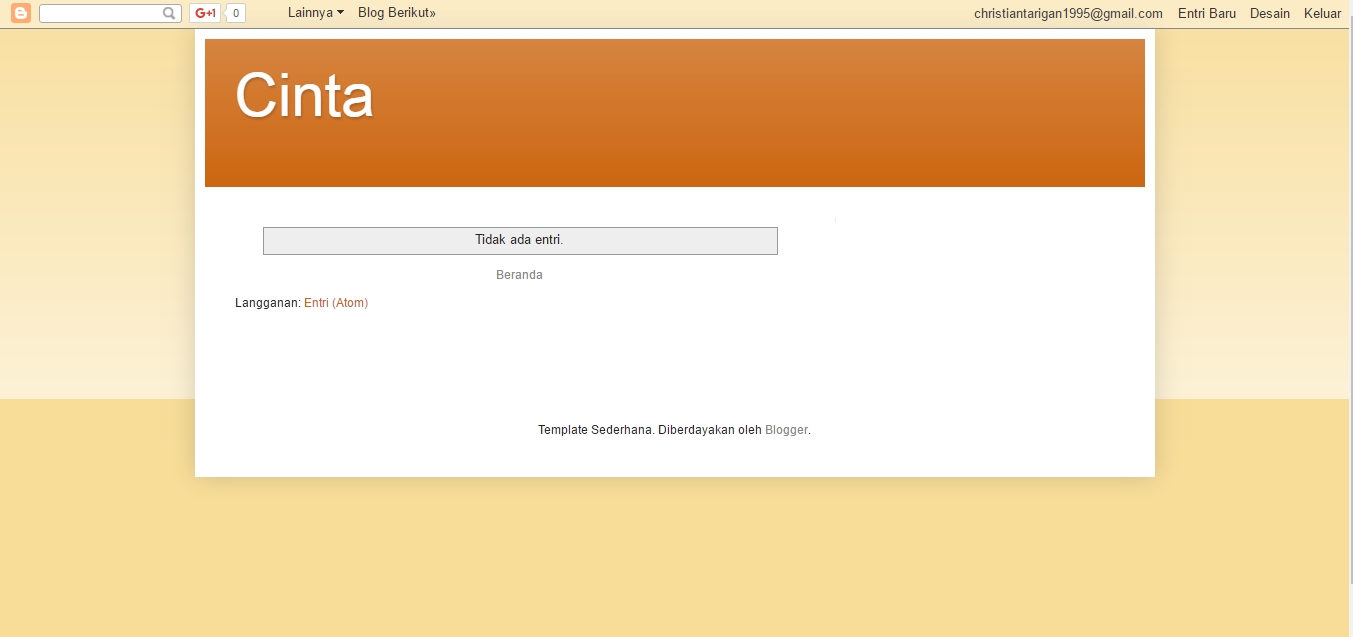The image size is (1353, 637).
Task: Click the orange Blogger logo icon
Action: [20, 13]
